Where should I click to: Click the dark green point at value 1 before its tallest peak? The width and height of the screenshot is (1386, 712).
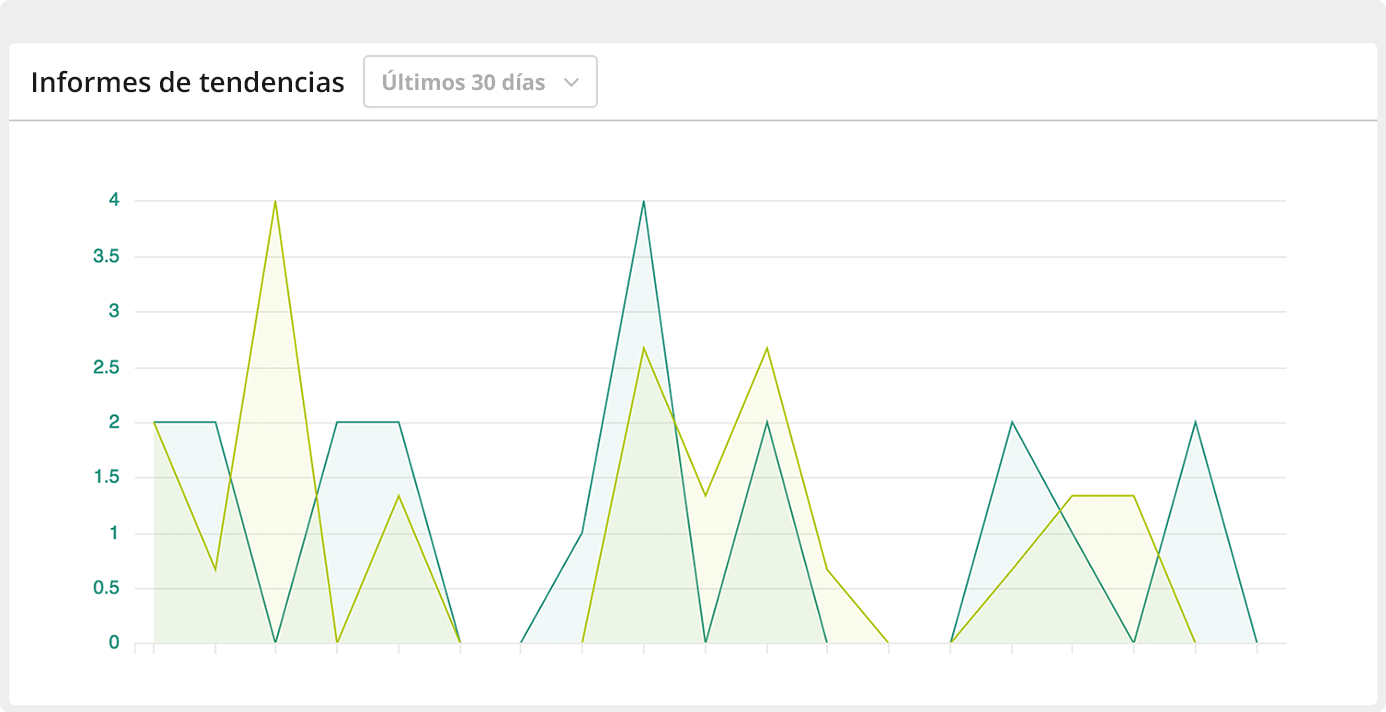582,532
